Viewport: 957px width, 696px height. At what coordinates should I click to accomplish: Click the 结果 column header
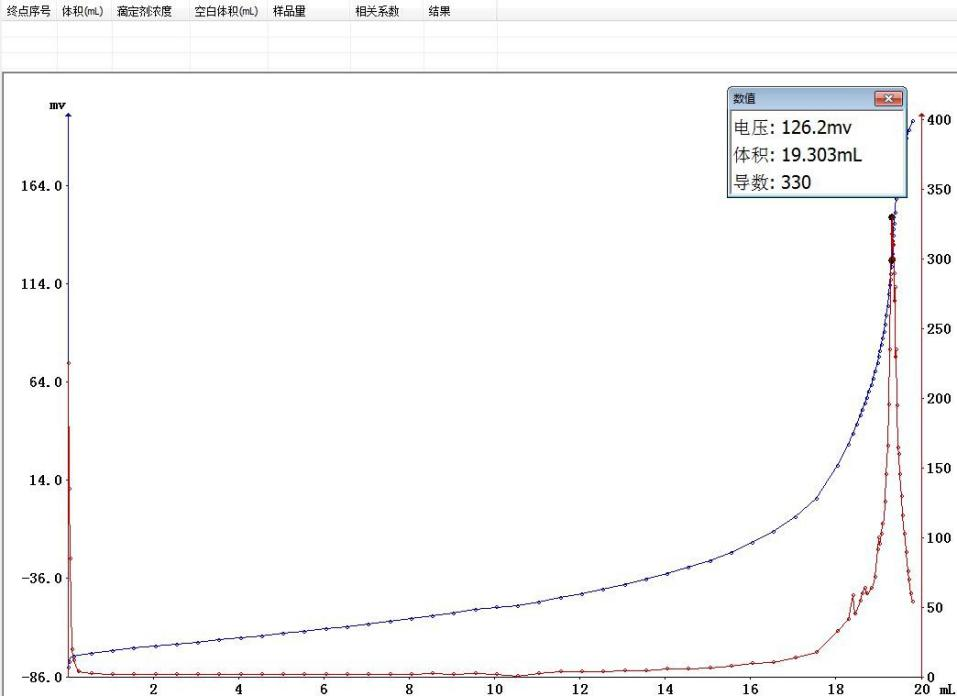[439, 11]
